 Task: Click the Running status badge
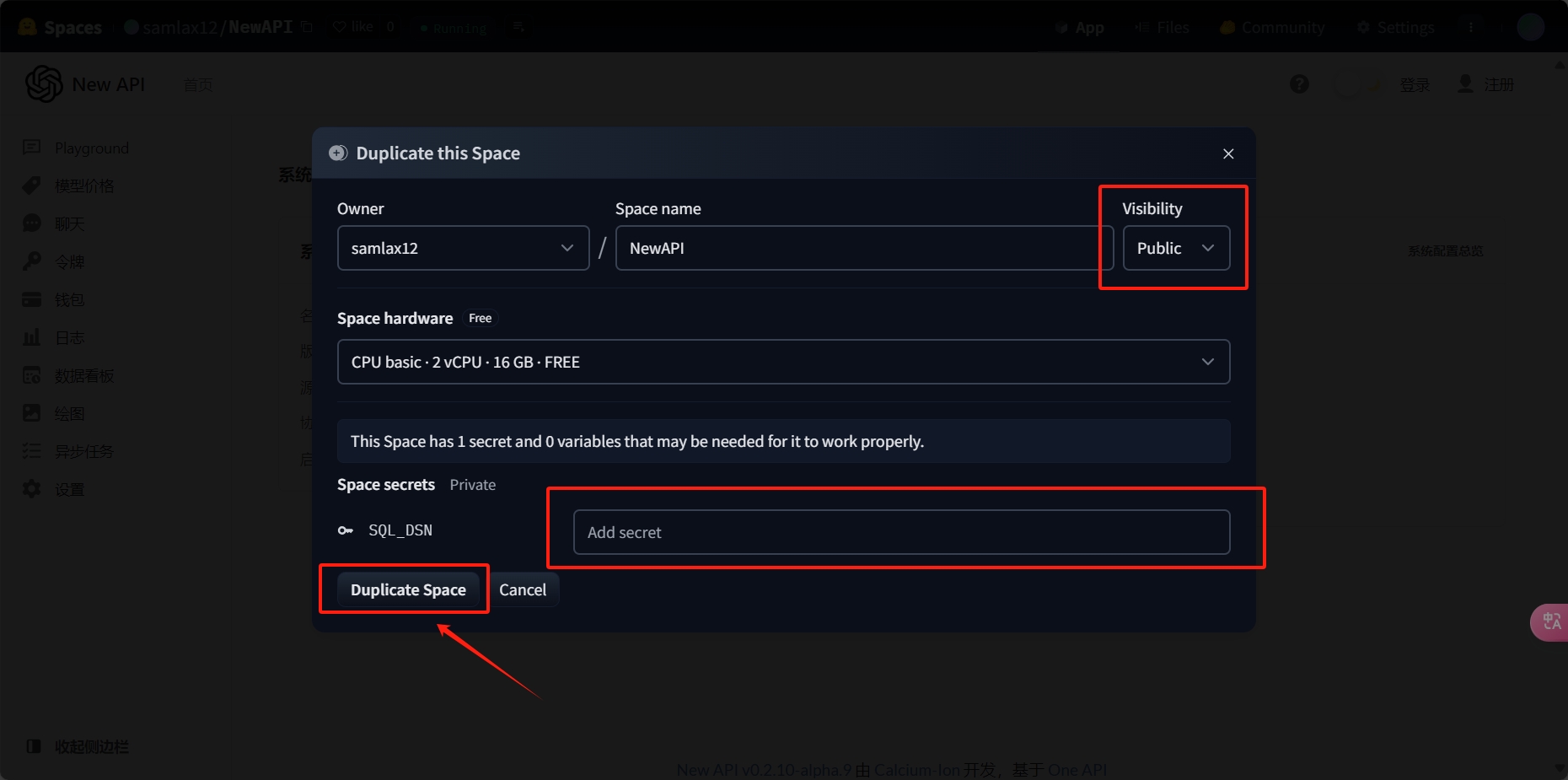click(454, 28)
